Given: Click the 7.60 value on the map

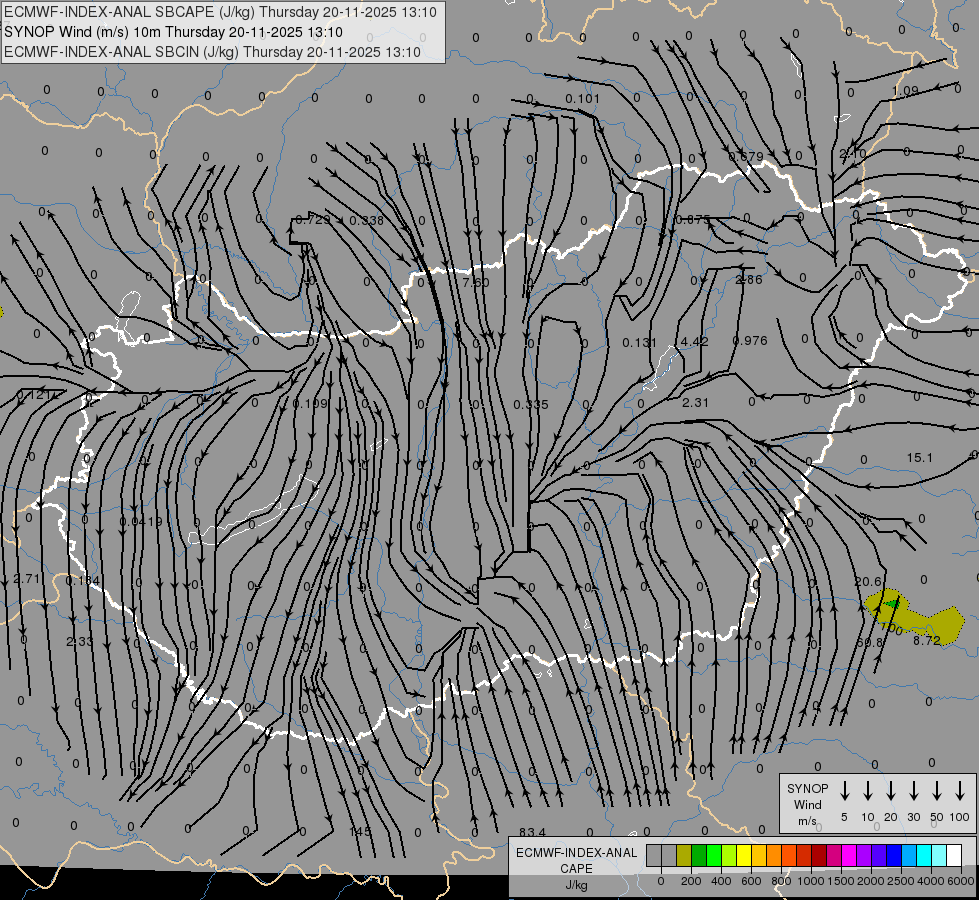Looking at the screenshot, I should [x=476, y=282].
